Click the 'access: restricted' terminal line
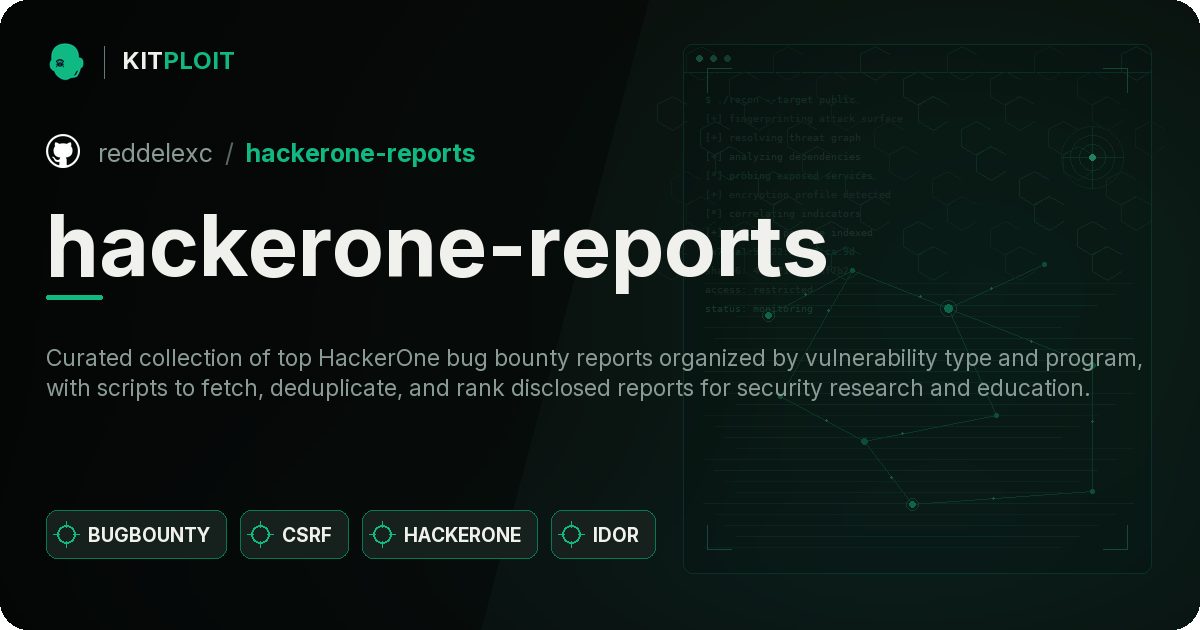This screenshot has height=630, width=1200. pos(759,290)
